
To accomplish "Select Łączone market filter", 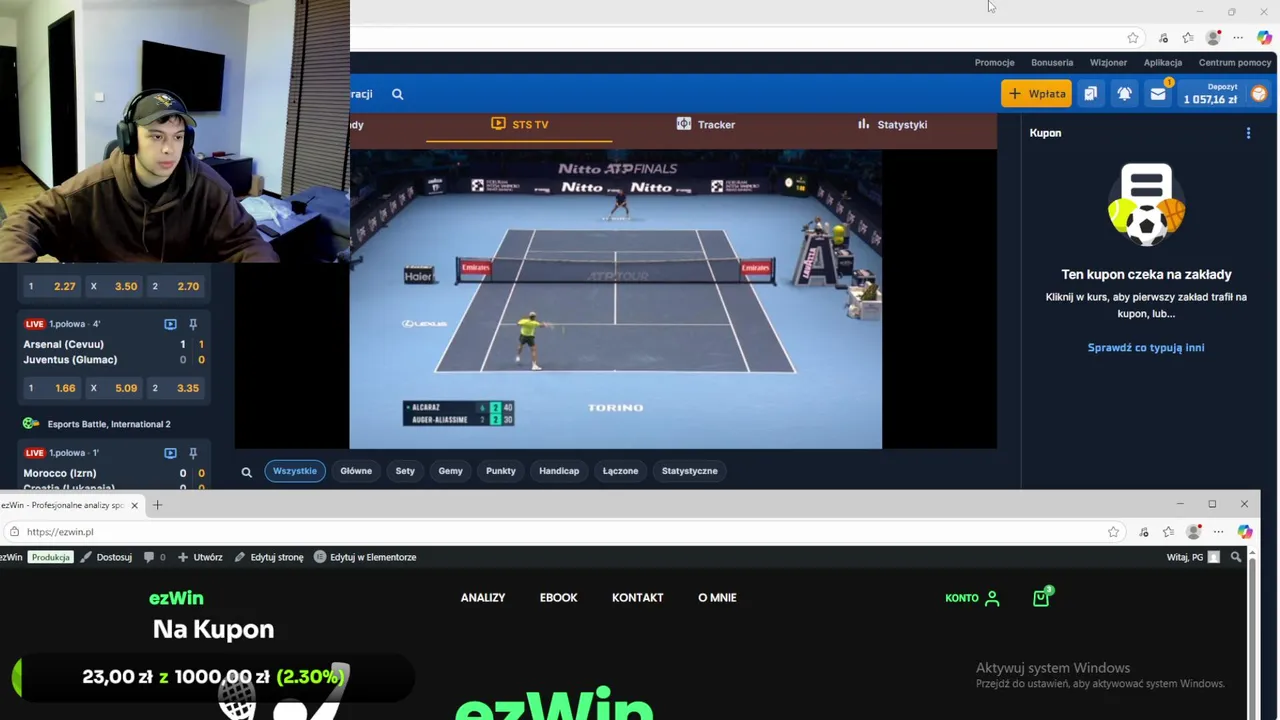I will 620,471.
